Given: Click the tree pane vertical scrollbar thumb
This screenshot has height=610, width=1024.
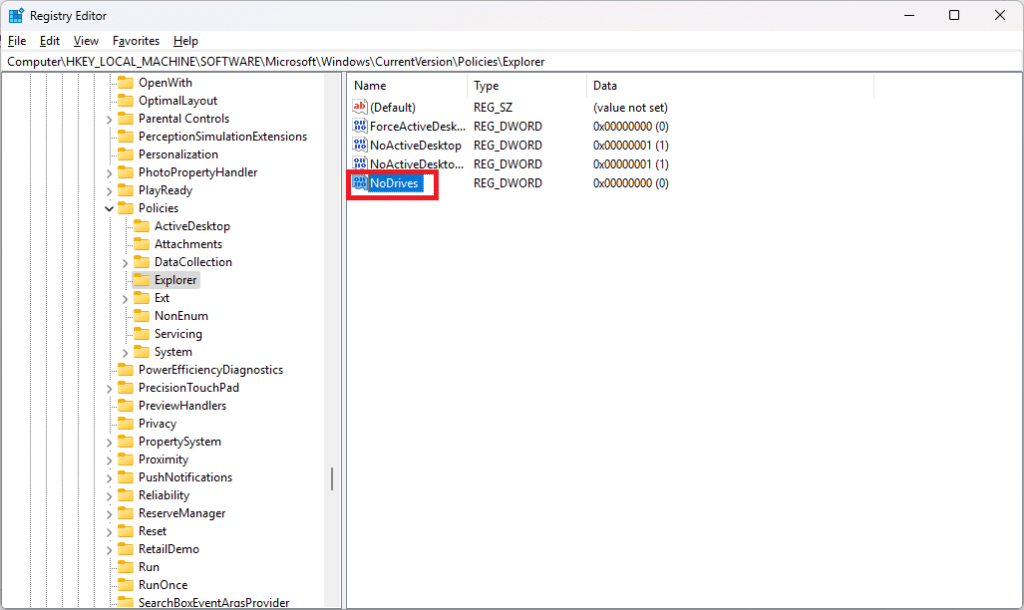Looking at the screenshot, I should (x=332, y=479).
